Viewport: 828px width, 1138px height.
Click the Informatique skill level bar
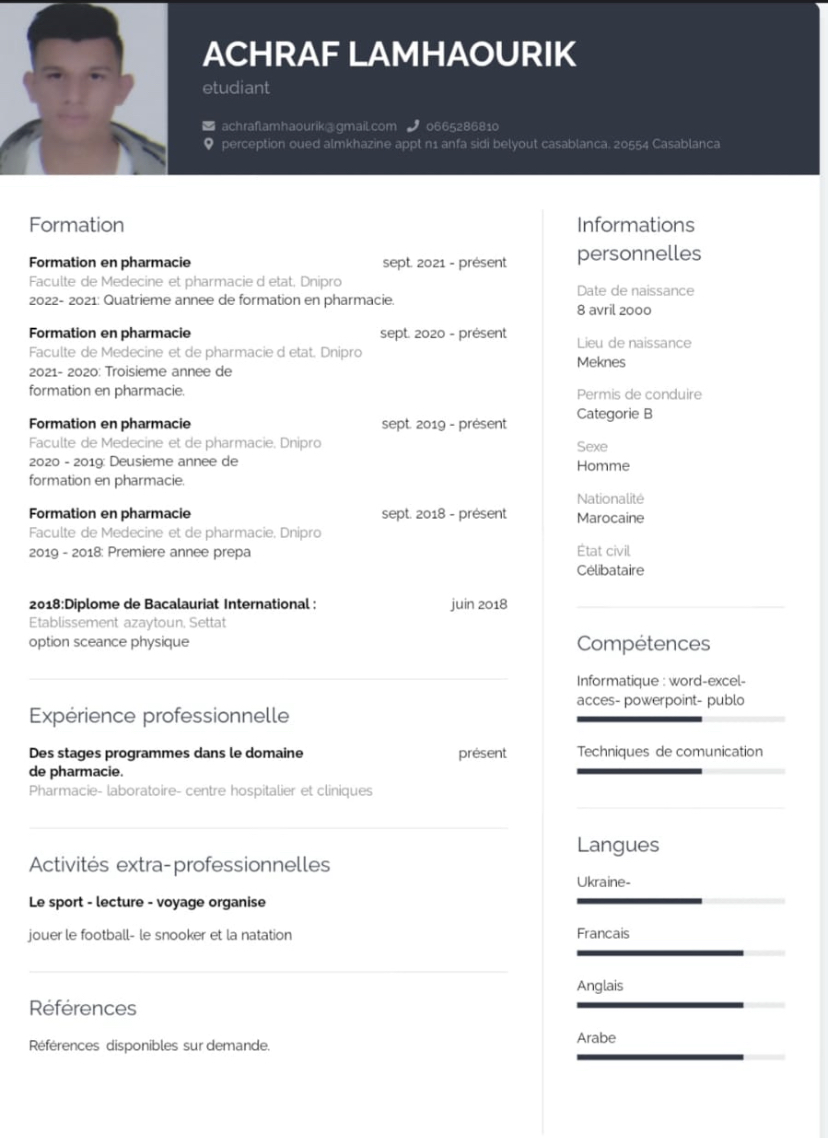(681, 719)
